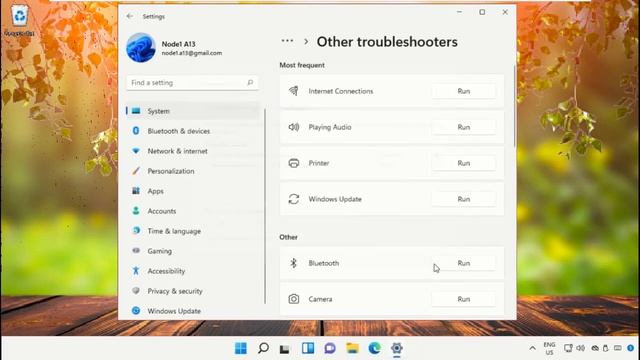Select Gaming in sidebar
Viewport: 640px width, 360px height.
coord(193,251)
